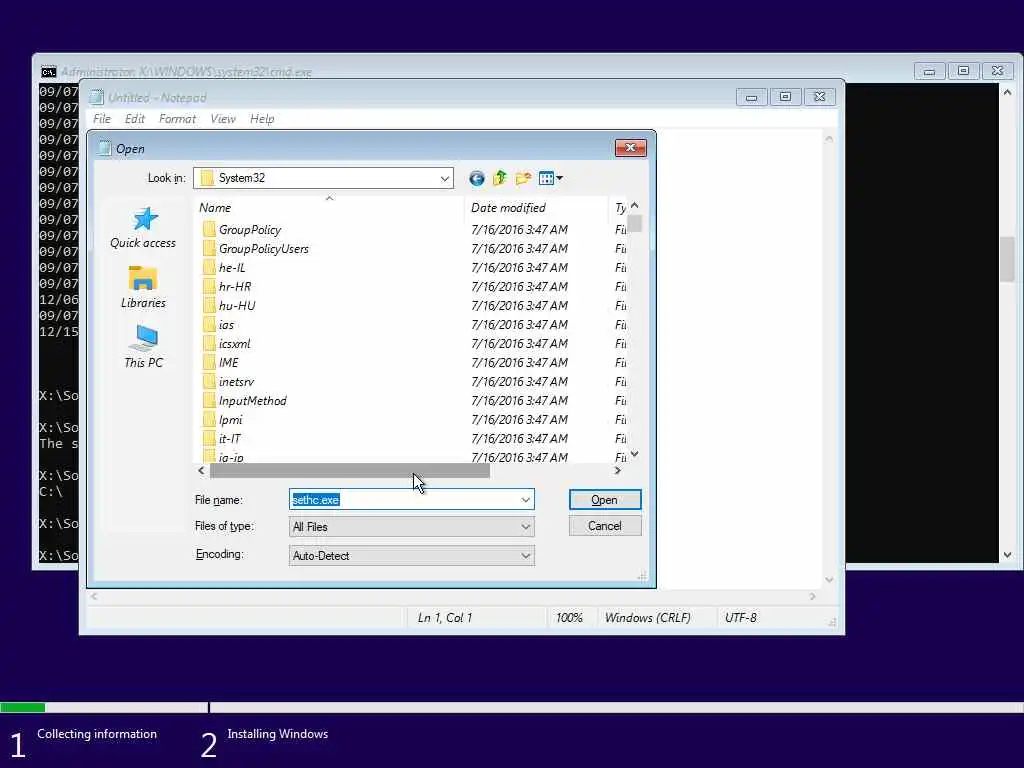Viewport: 1024px width, 768px height.
Task: Click UTF-8 status bar entry
Action: 741,618
